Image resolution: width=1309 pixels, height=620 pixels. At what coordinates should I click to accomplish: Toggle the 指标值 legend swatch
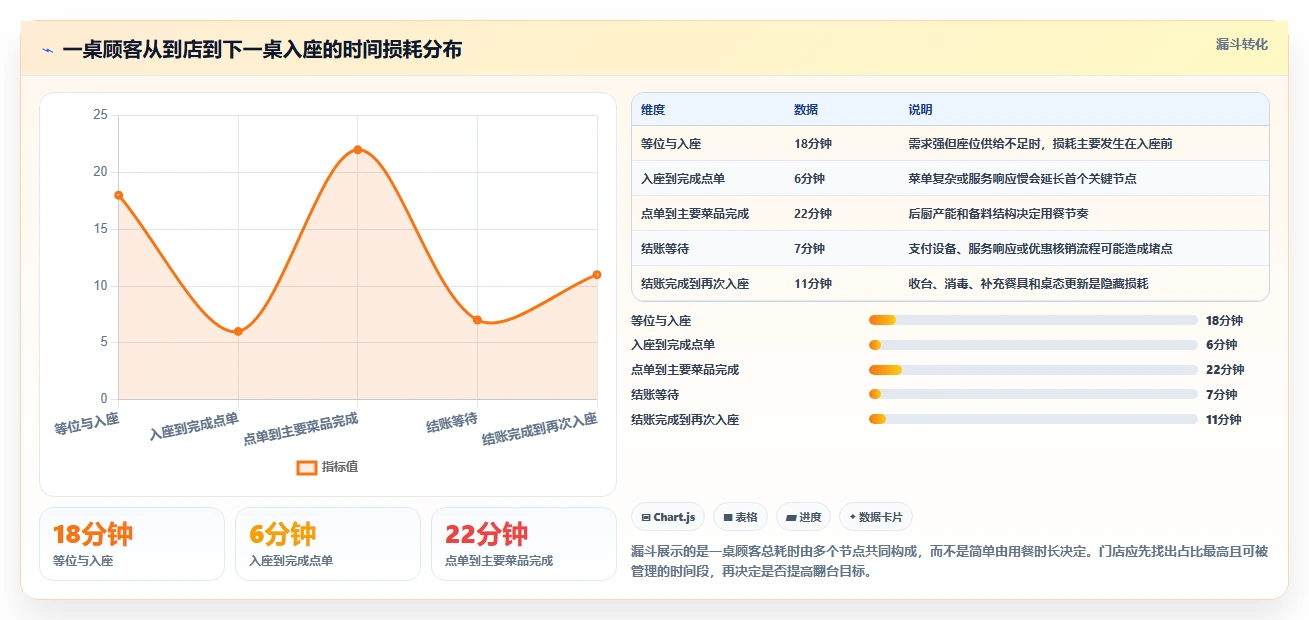[307, 467]
